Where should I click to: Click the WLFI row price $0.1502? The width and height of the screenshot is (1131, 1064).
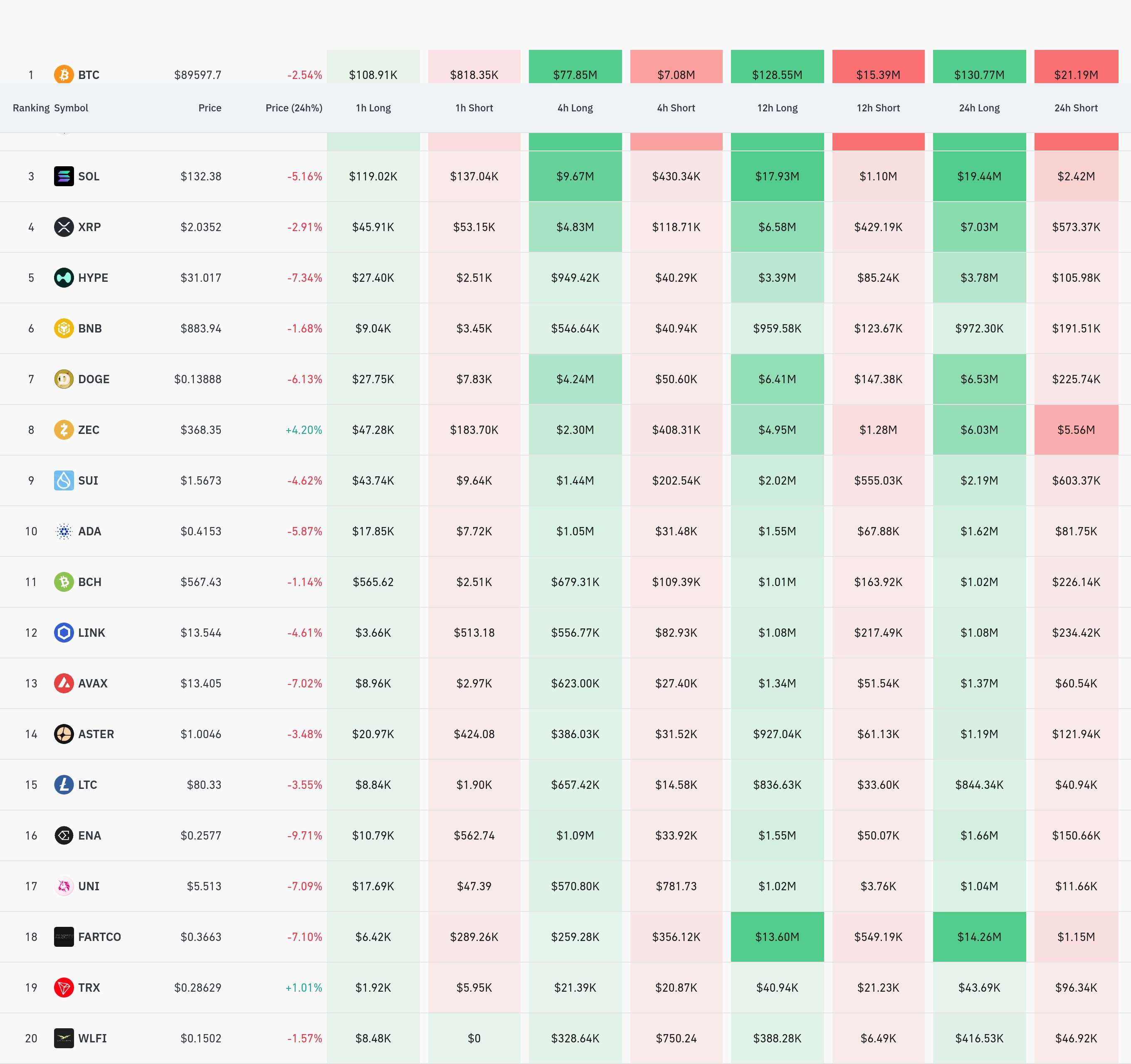click(201, 1038)
